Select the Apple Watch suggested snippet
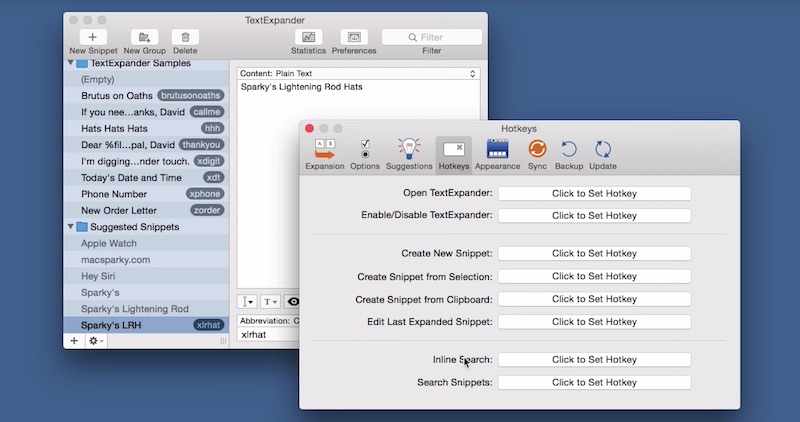The height and width of the screenshot is (422, 800). point(146,243)
